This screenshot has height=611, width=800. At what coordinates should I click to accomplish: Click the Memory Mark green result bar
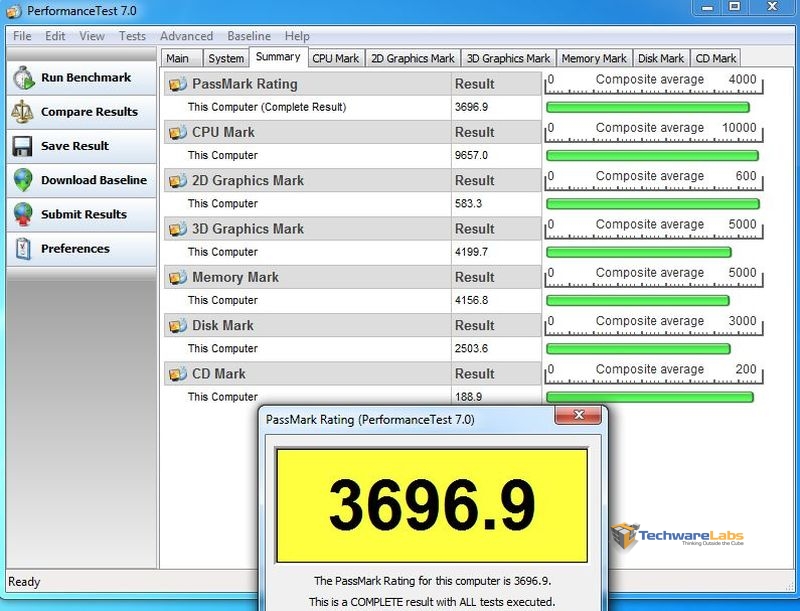click(638, 300)
